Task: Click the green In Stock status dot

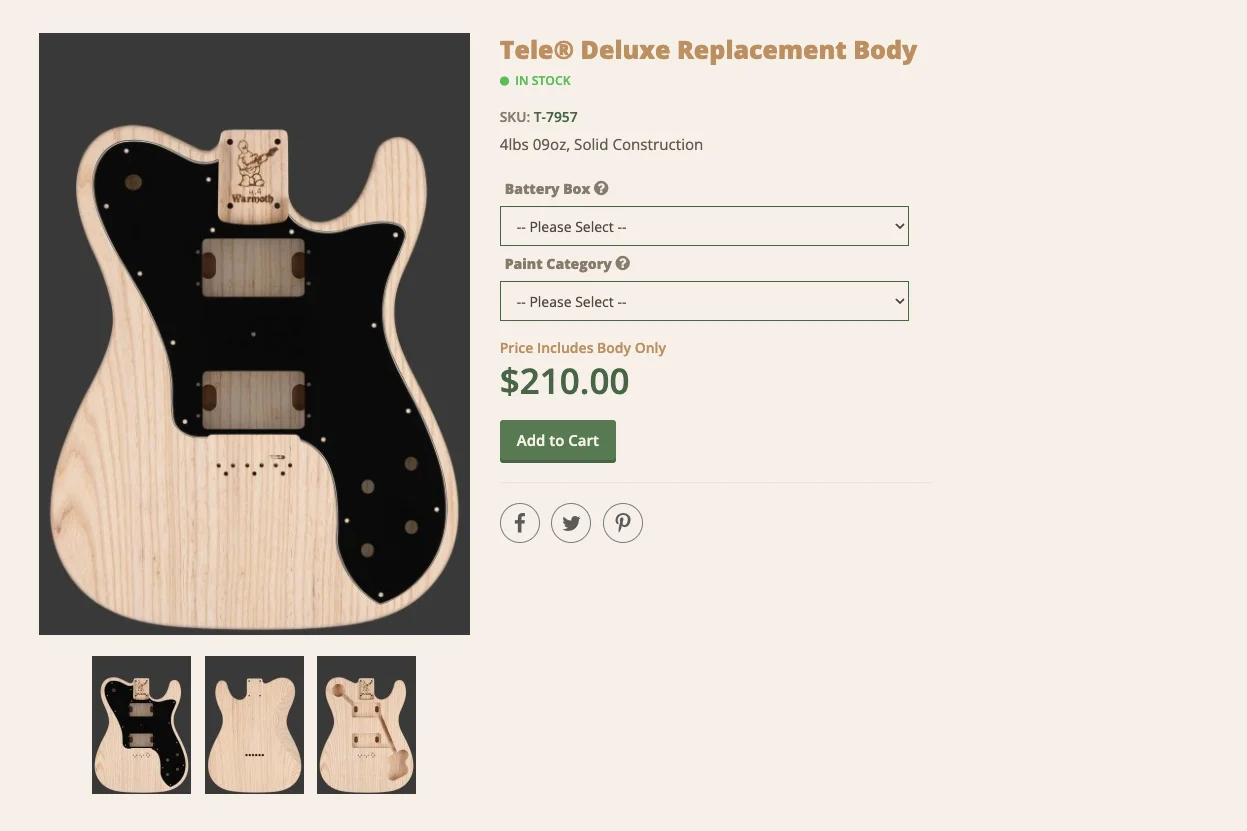Action: pyautogui.click(x=505, y=81)
